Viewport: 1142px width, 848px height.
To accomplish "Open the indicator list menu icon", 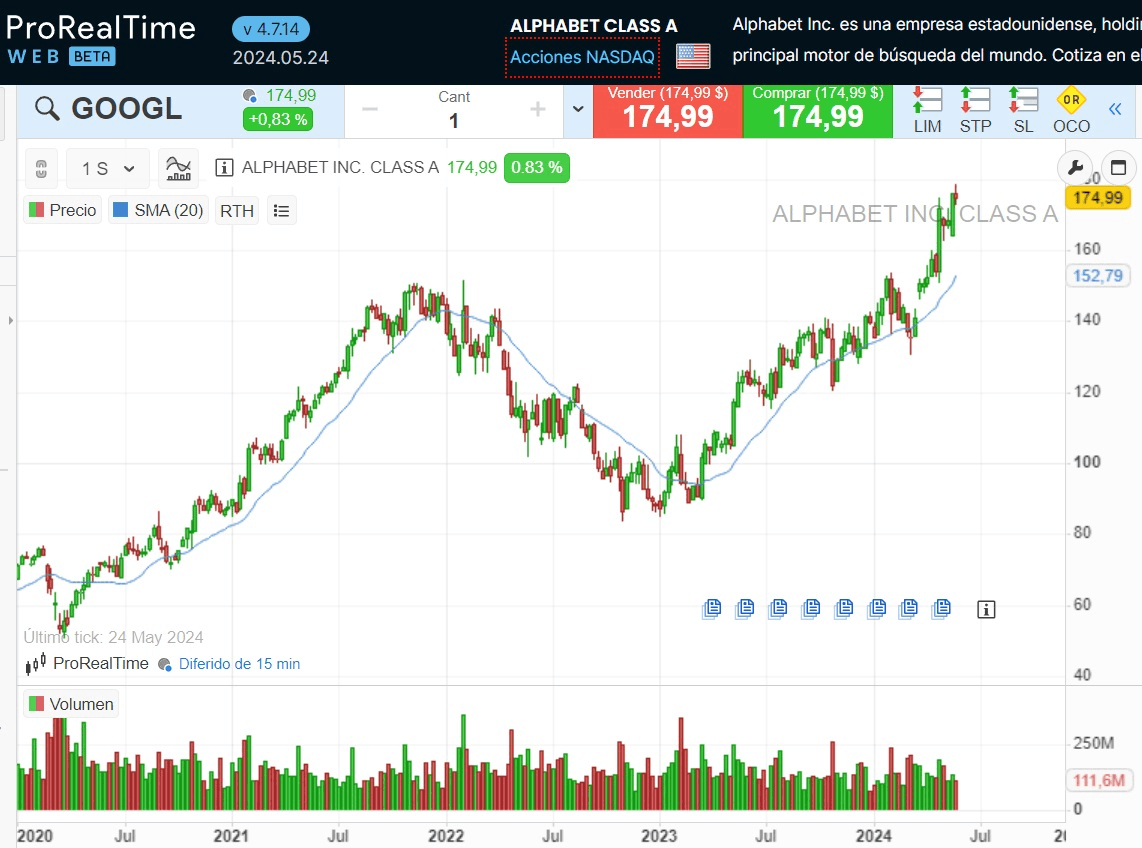I will pos(282,211).
